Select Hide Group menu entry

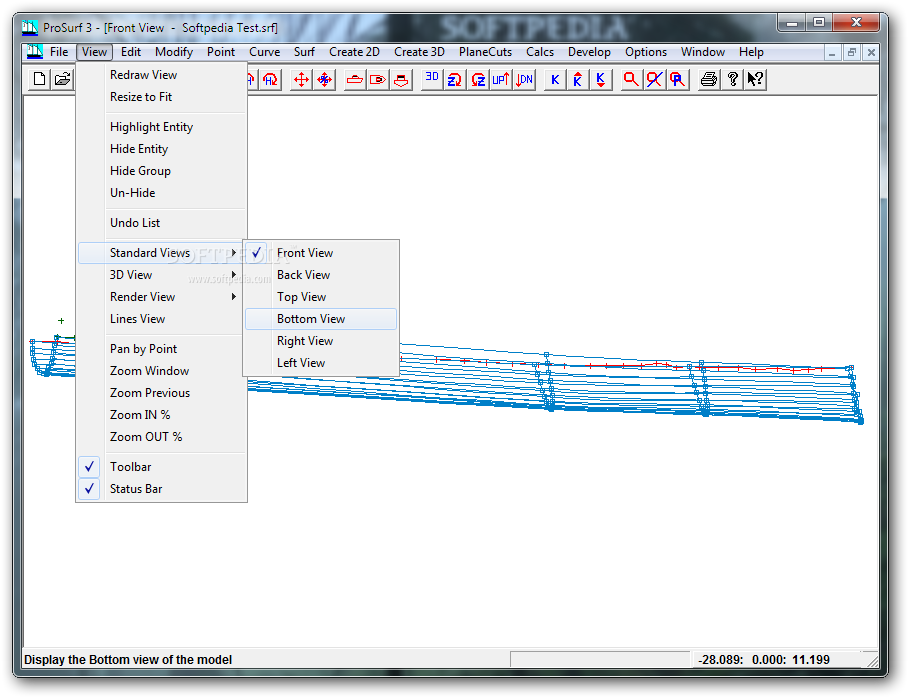[x=162, y=171]
